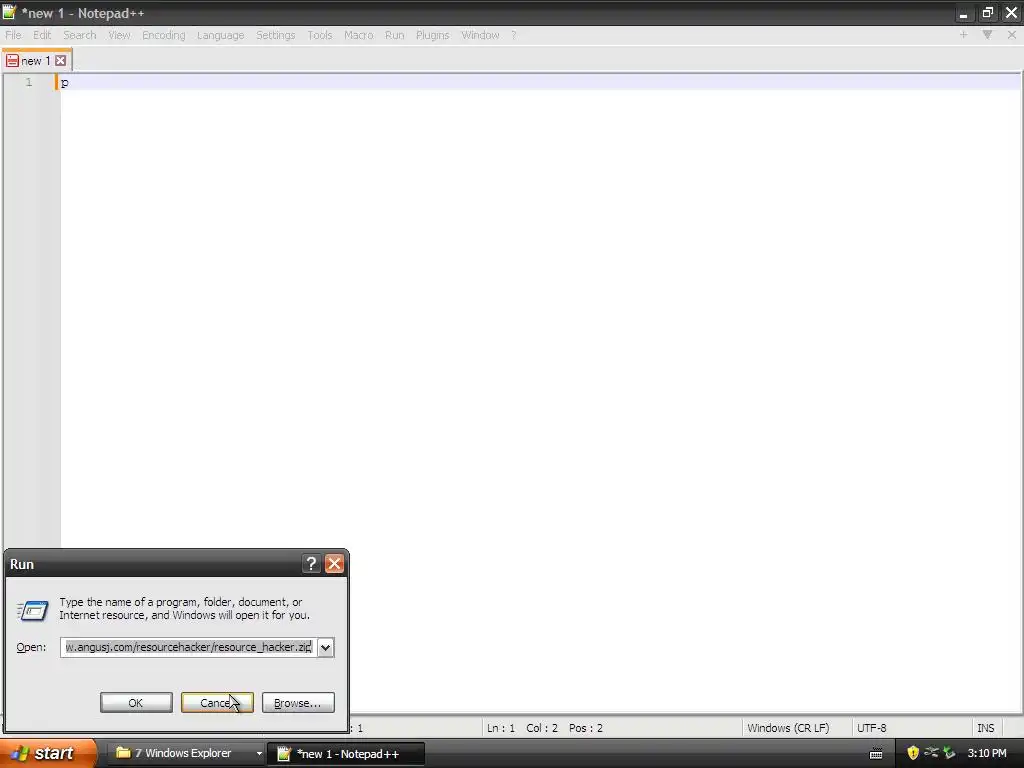Open the Window menu
Viewport: 1024px width, 768px height.
click(x=480, y=35)
